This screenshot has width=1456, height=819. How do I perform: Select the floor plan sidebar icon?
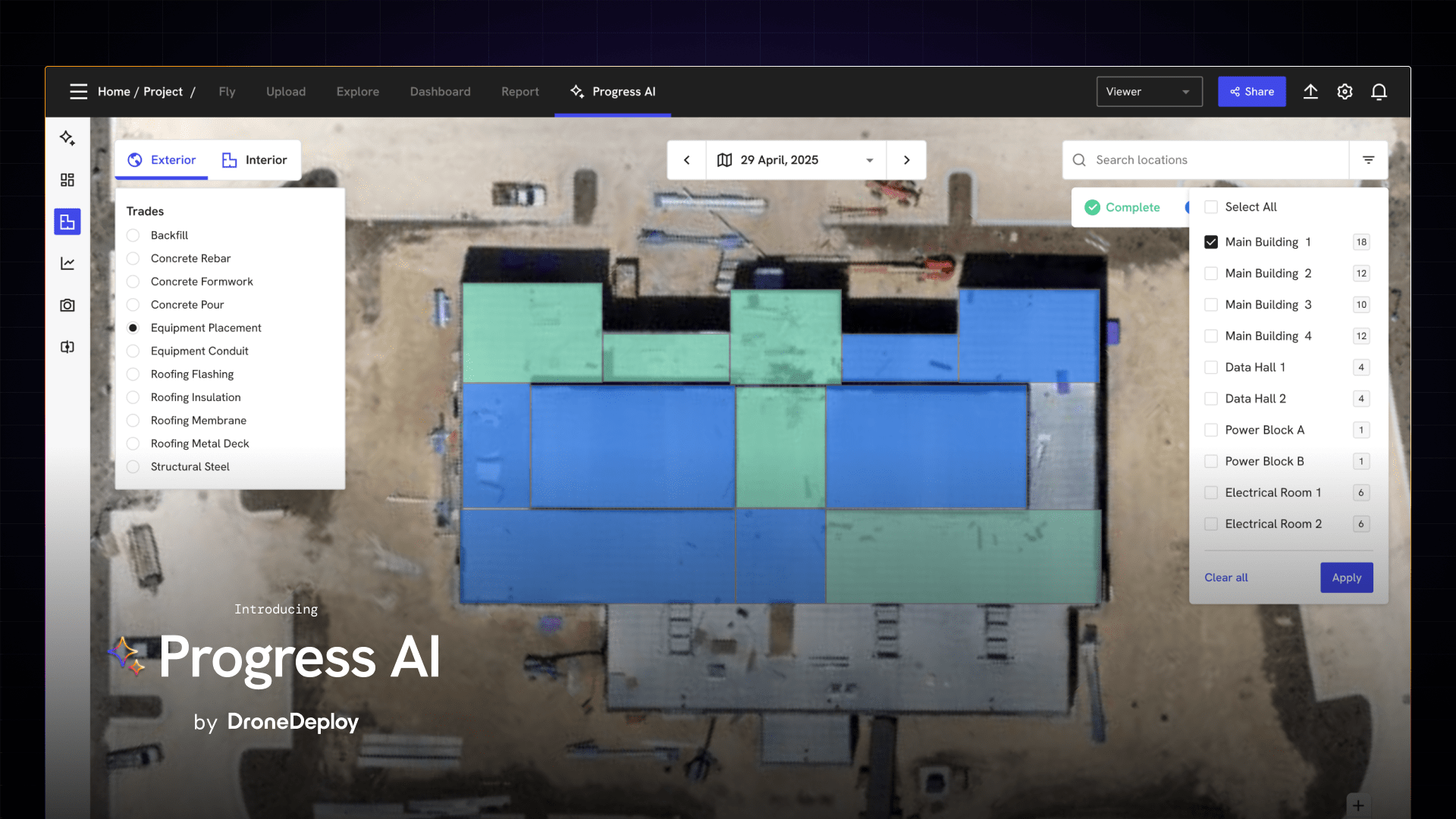click(x=67, y=221)
